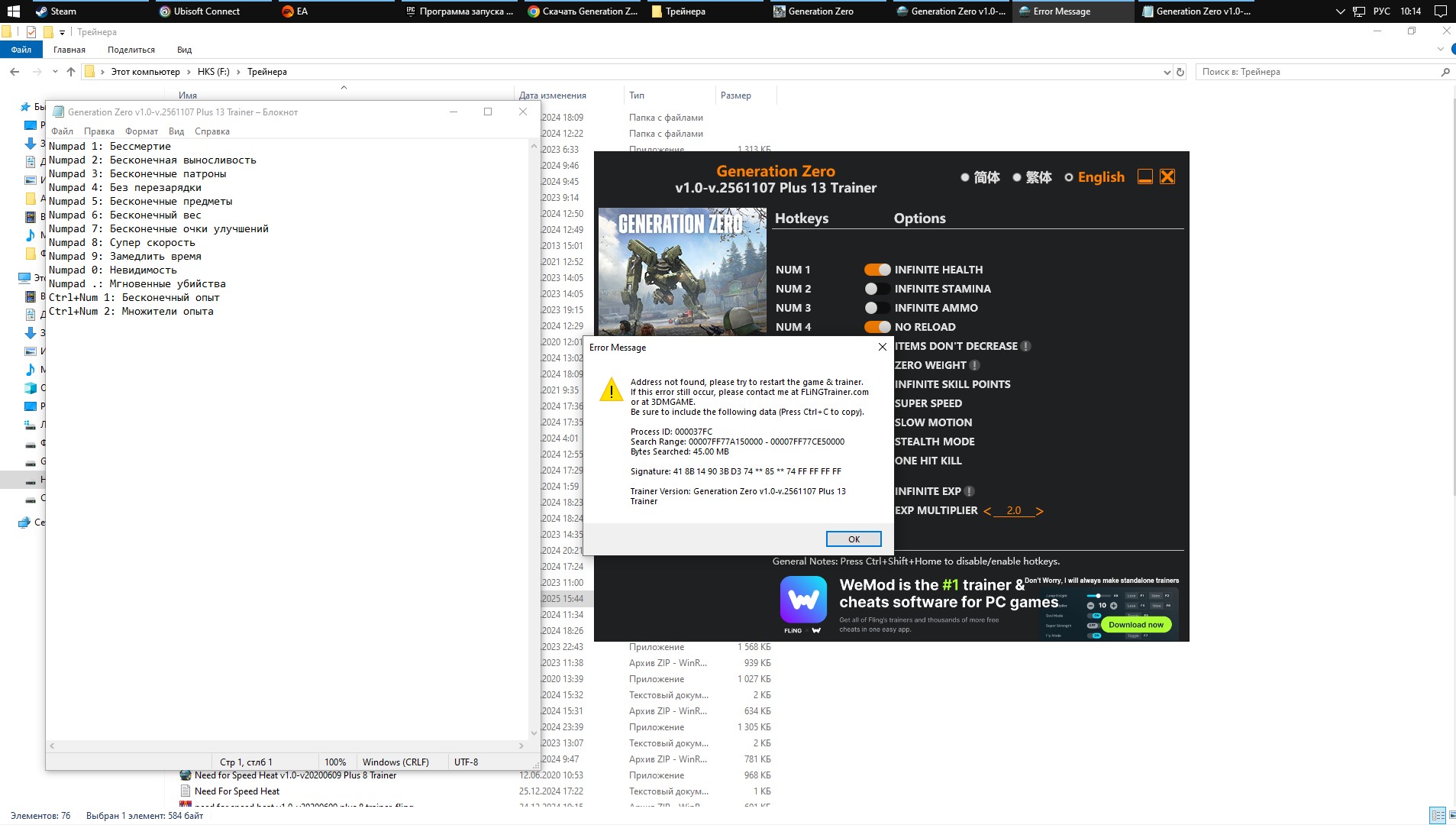Open Windows Start menu
The width and height of the screenshot is (1456, 825).
point(13,11)
